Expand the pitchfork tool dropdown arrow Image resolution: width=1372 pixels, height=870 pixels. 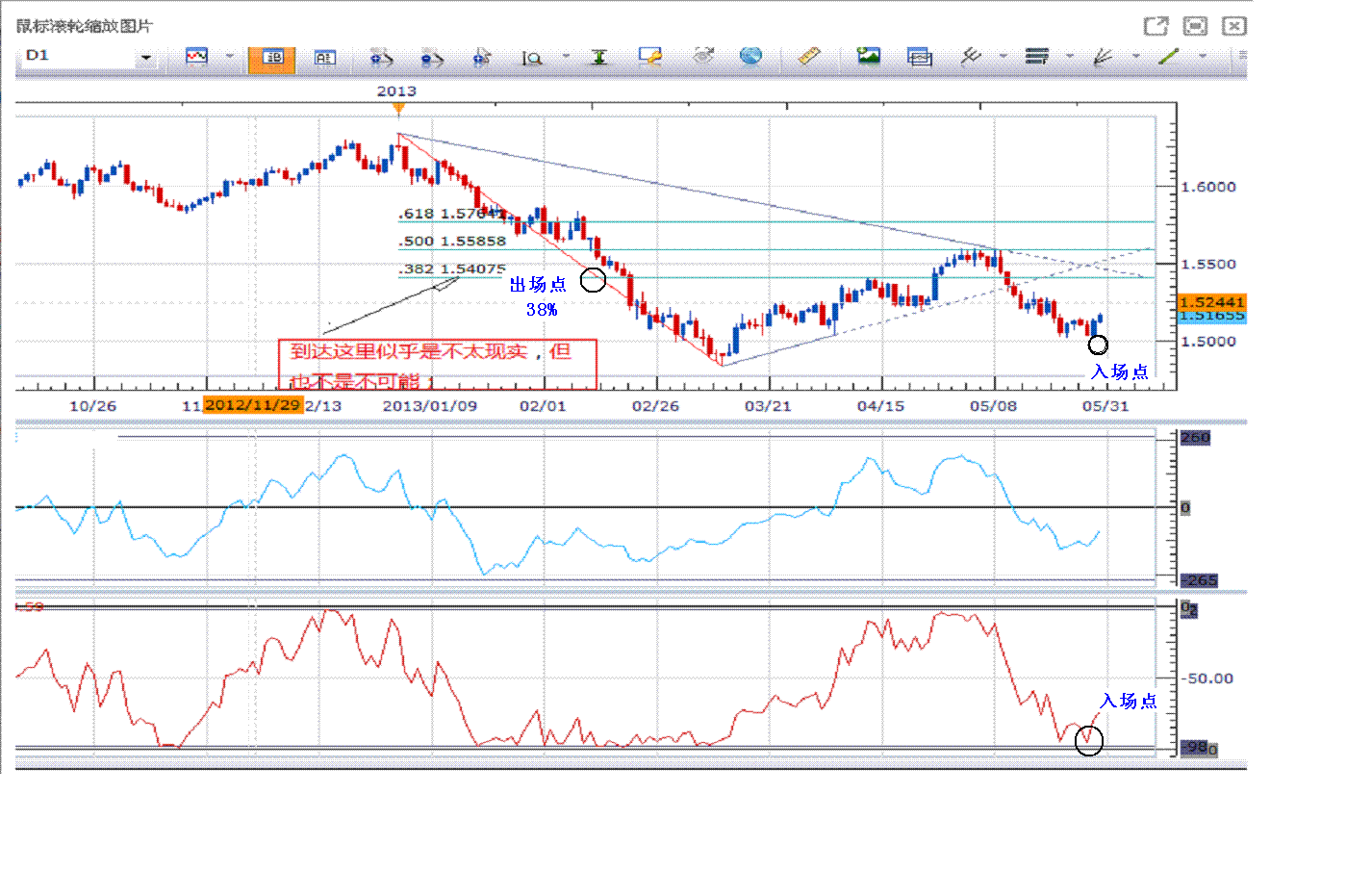coord(1003,57)
